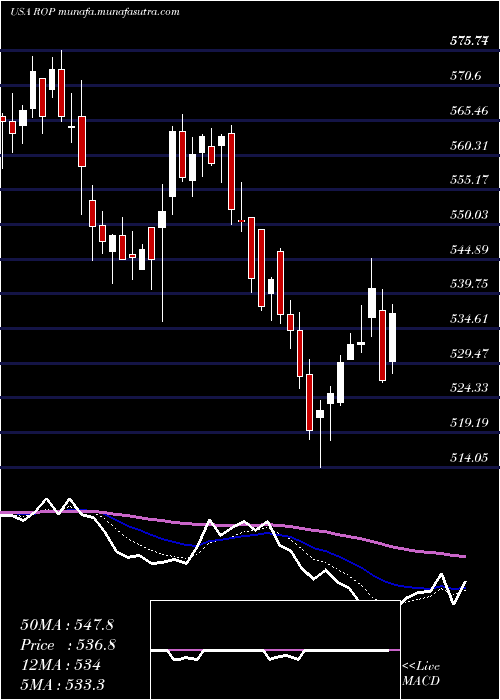Select the 514.05 price axis label
This screenshot has height=700, width=500.
[x=469, y=458]
